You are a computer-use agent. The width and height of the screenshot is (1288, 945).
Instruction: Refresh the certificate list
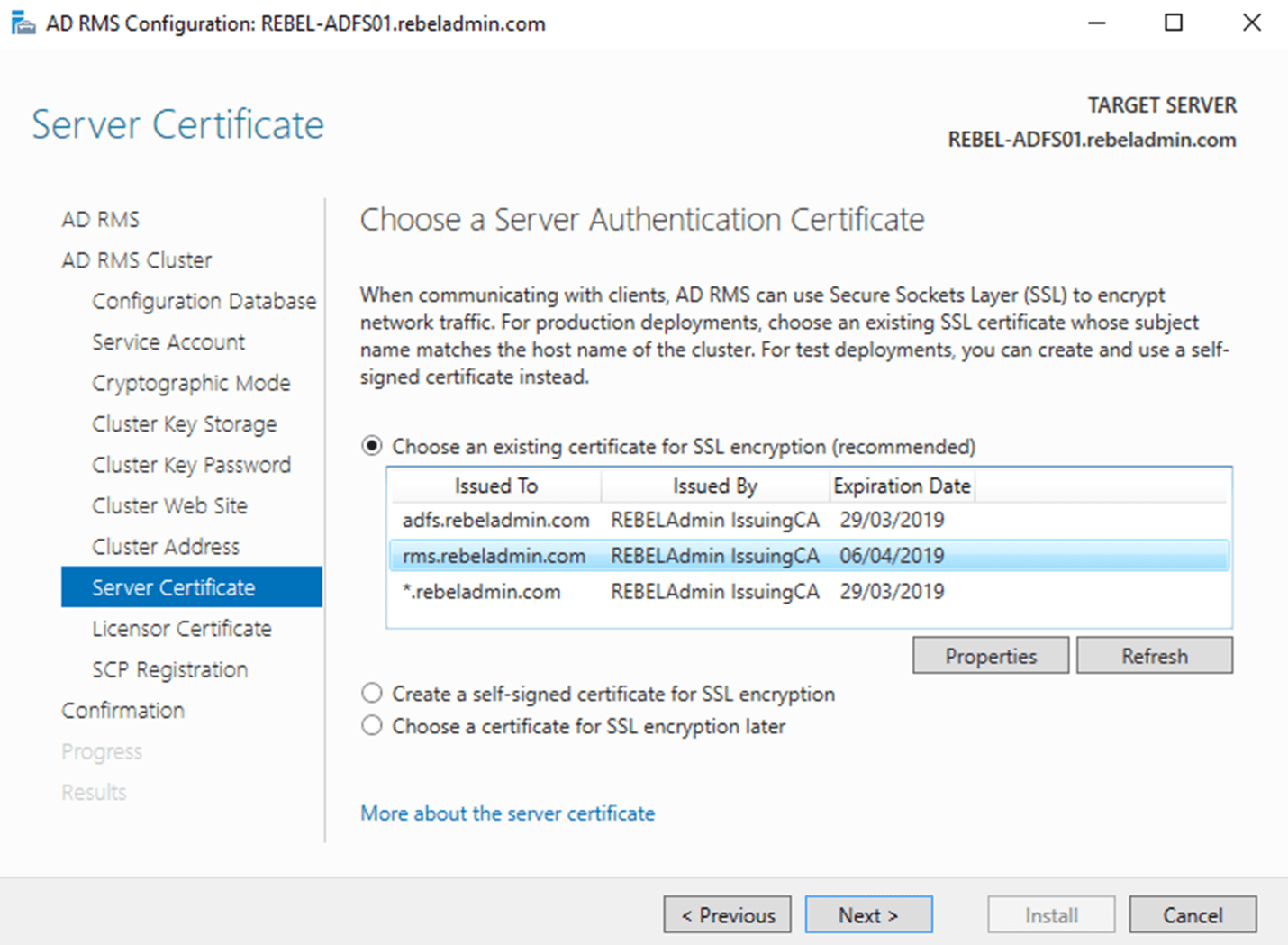tap(1155, 655)
